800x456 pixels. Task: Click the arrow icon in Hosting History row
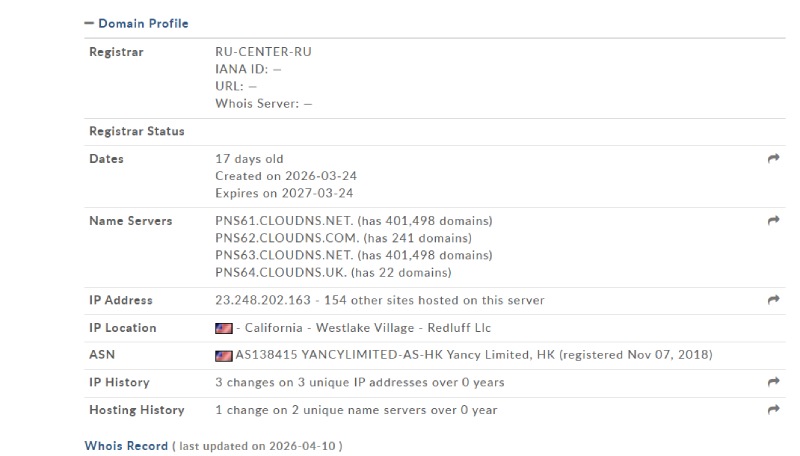(773, 410)
